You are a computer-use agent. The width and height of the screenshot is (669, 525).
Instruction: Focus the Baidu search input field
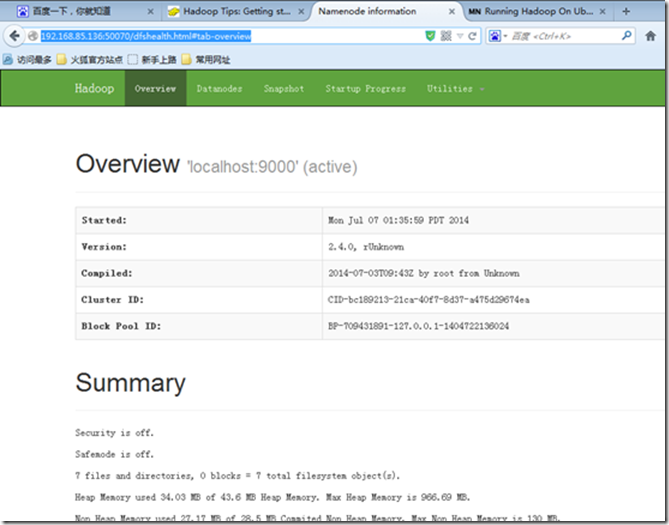tap(563, 36)
